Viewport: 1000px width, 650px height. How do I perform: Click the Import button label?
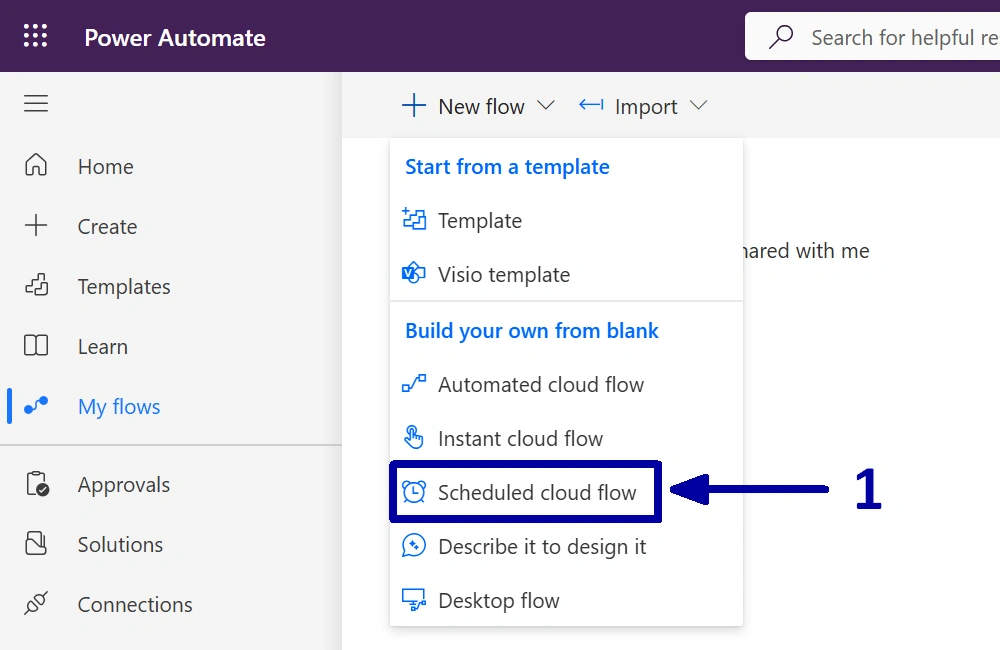click(x=645, y=107)
